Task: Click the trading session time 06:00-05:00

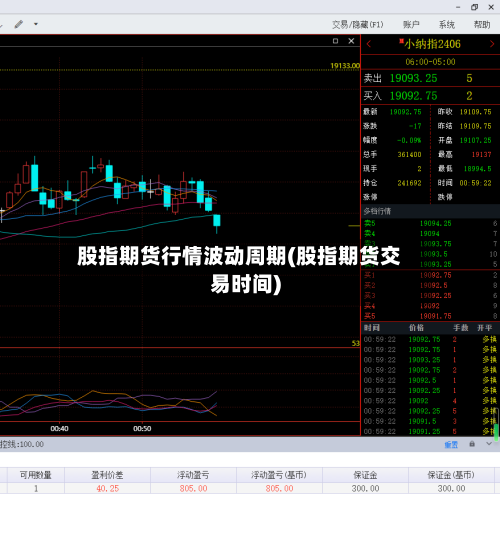Action: (x=430, y=62)
